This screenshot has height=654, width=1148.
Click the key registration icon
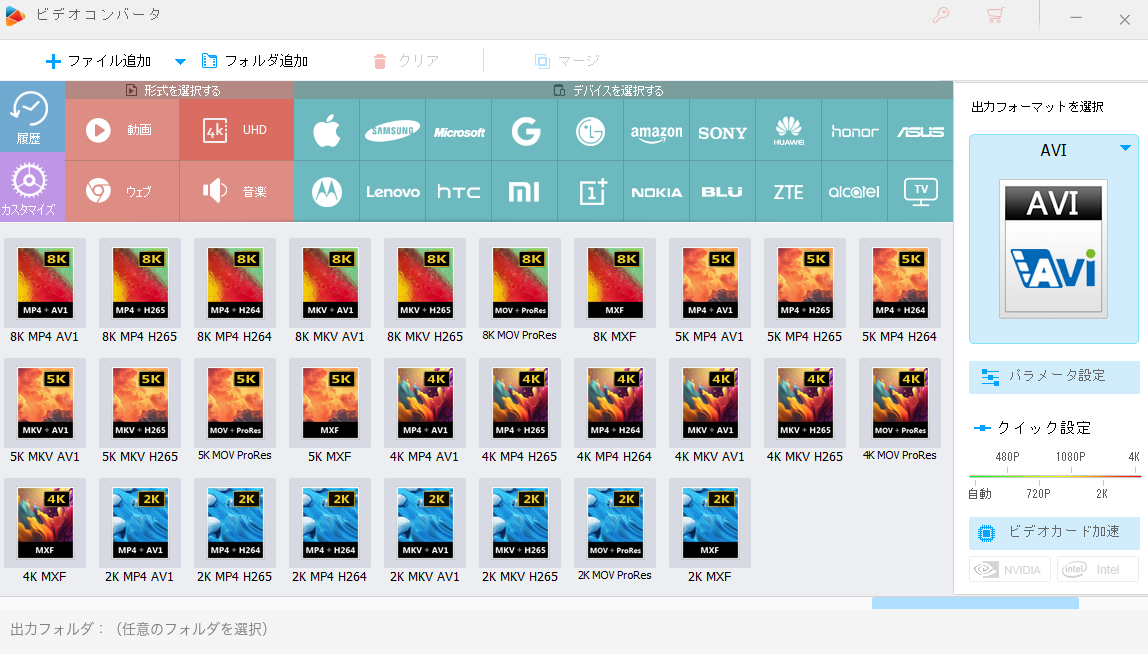(x=941, y=15)
